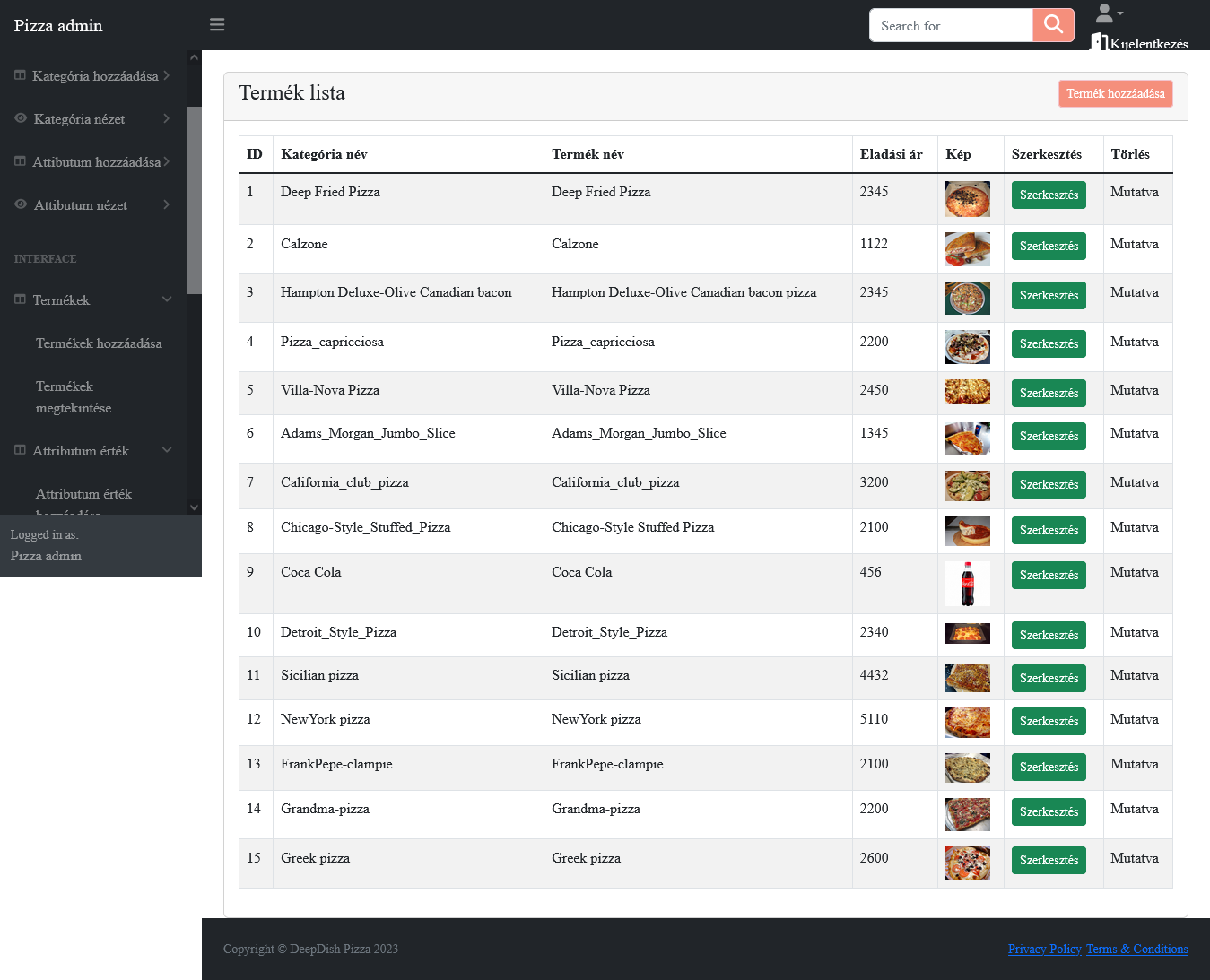The image size is (1210, 980).
Task: Edit Calzone with its Szerkesztés button
Action: (x=1049, y=247)
